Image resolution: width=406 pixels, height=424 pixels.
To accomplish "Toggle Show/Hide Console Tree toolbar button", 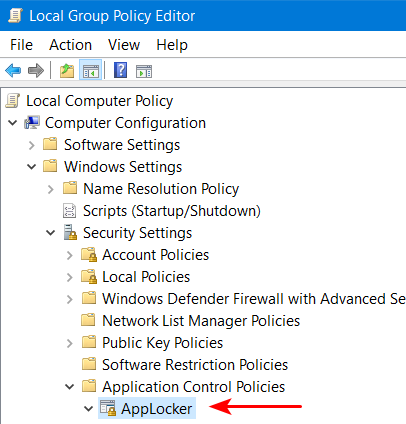I will [x=90, y=71].
